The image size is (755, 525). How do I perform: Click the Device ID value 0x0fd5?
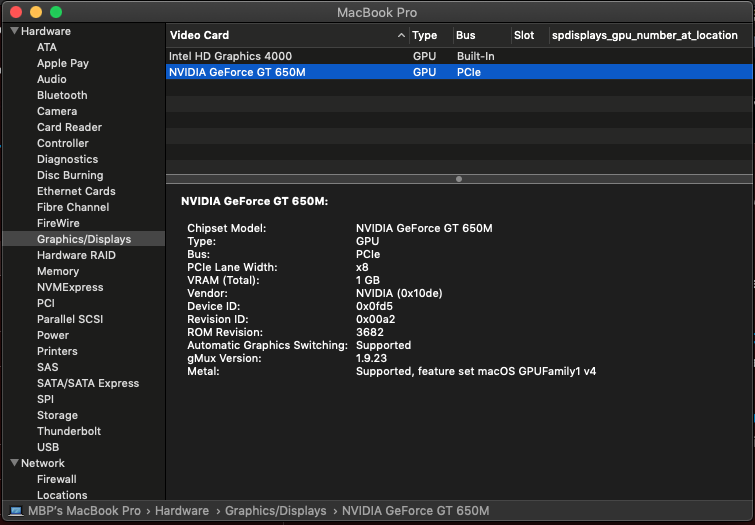point(374,306)
